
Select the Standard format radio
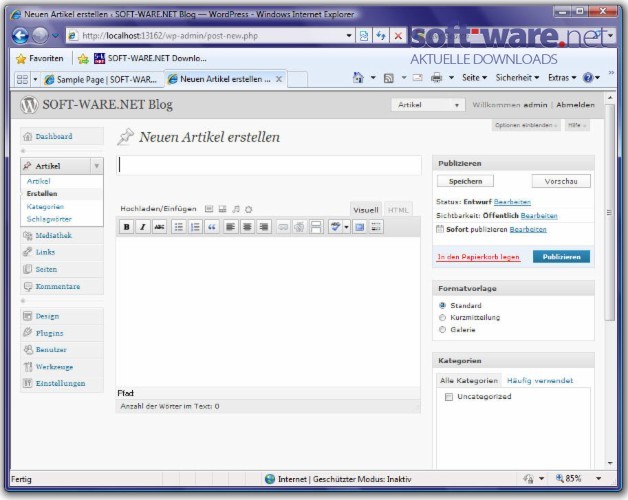point(442,305)
